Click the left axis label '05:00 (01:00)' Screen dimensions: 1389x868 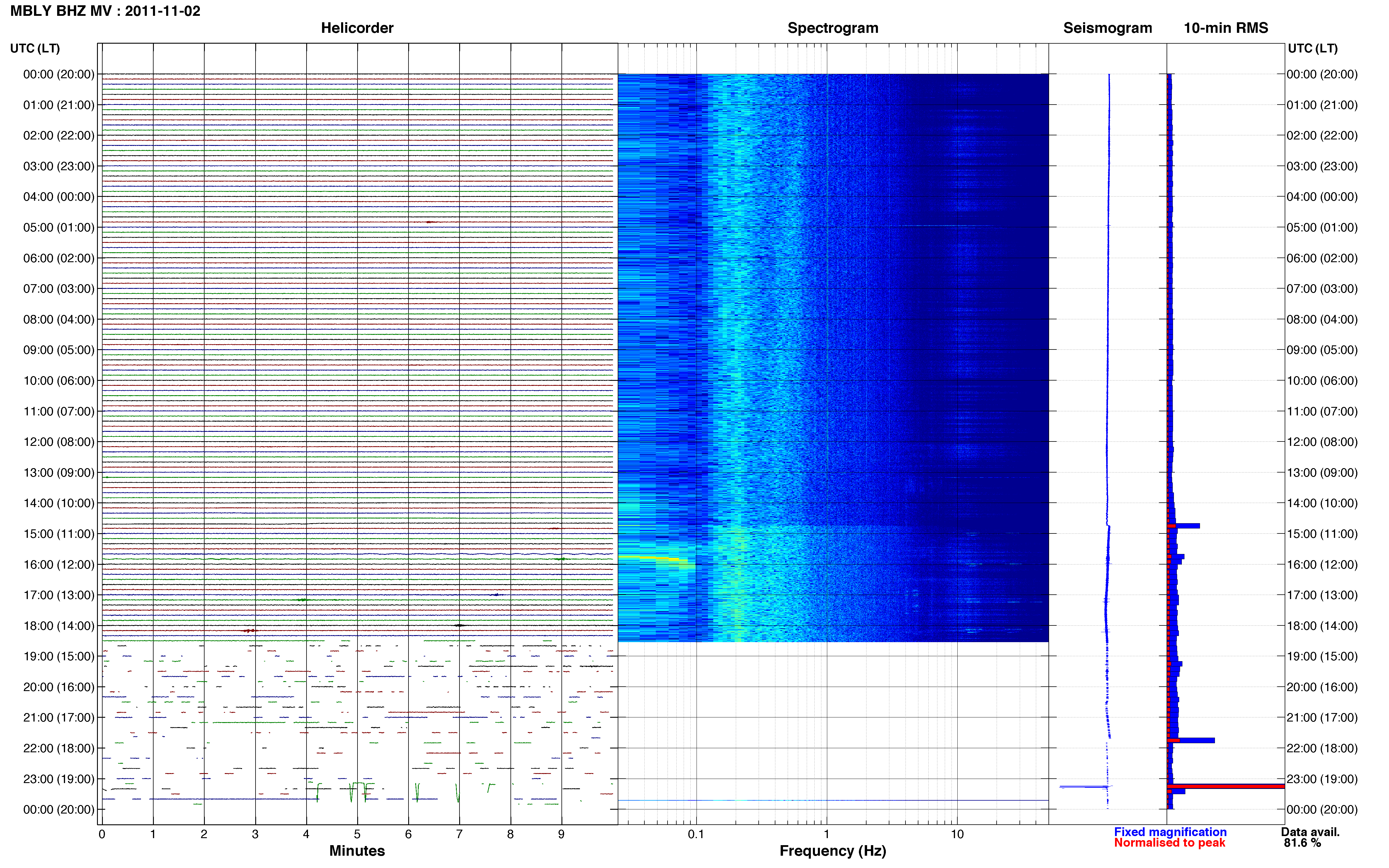pos(59,227)
